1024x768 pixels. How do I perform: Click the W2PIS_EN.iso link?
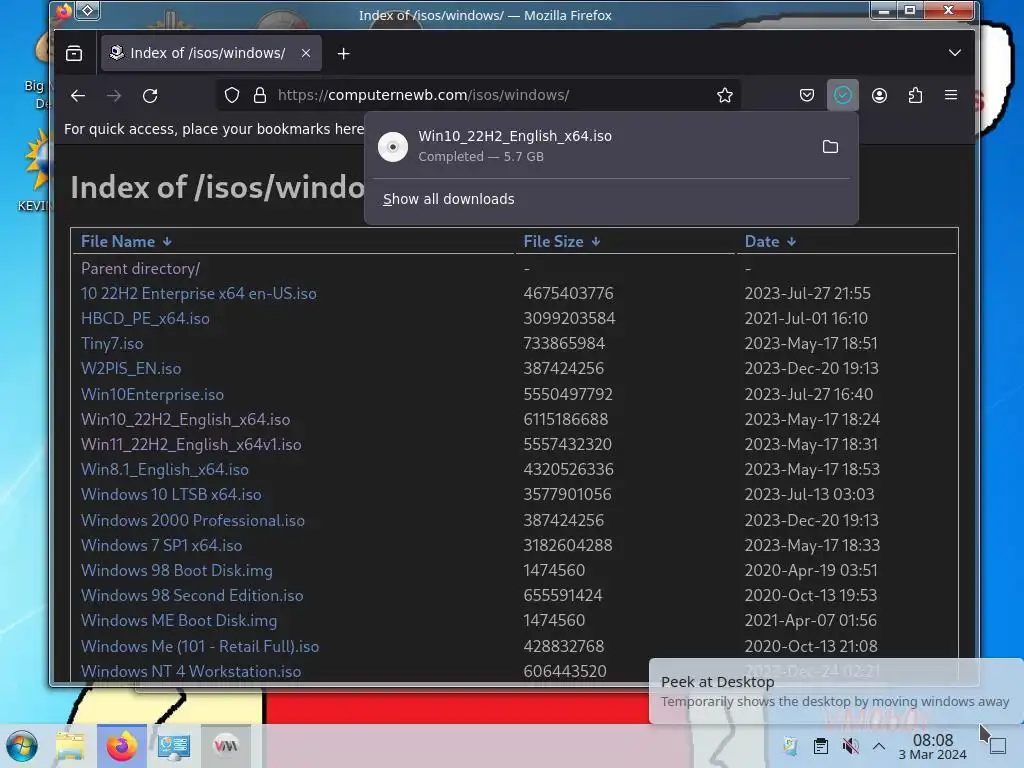(131, 368)
